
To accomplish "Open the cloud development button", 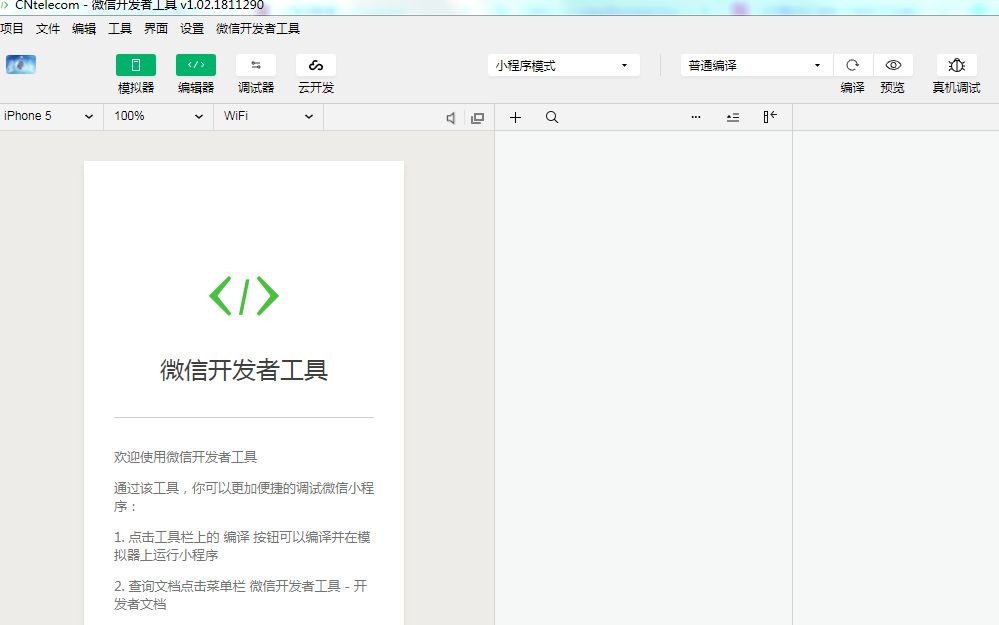I will [x=316, y=65].
